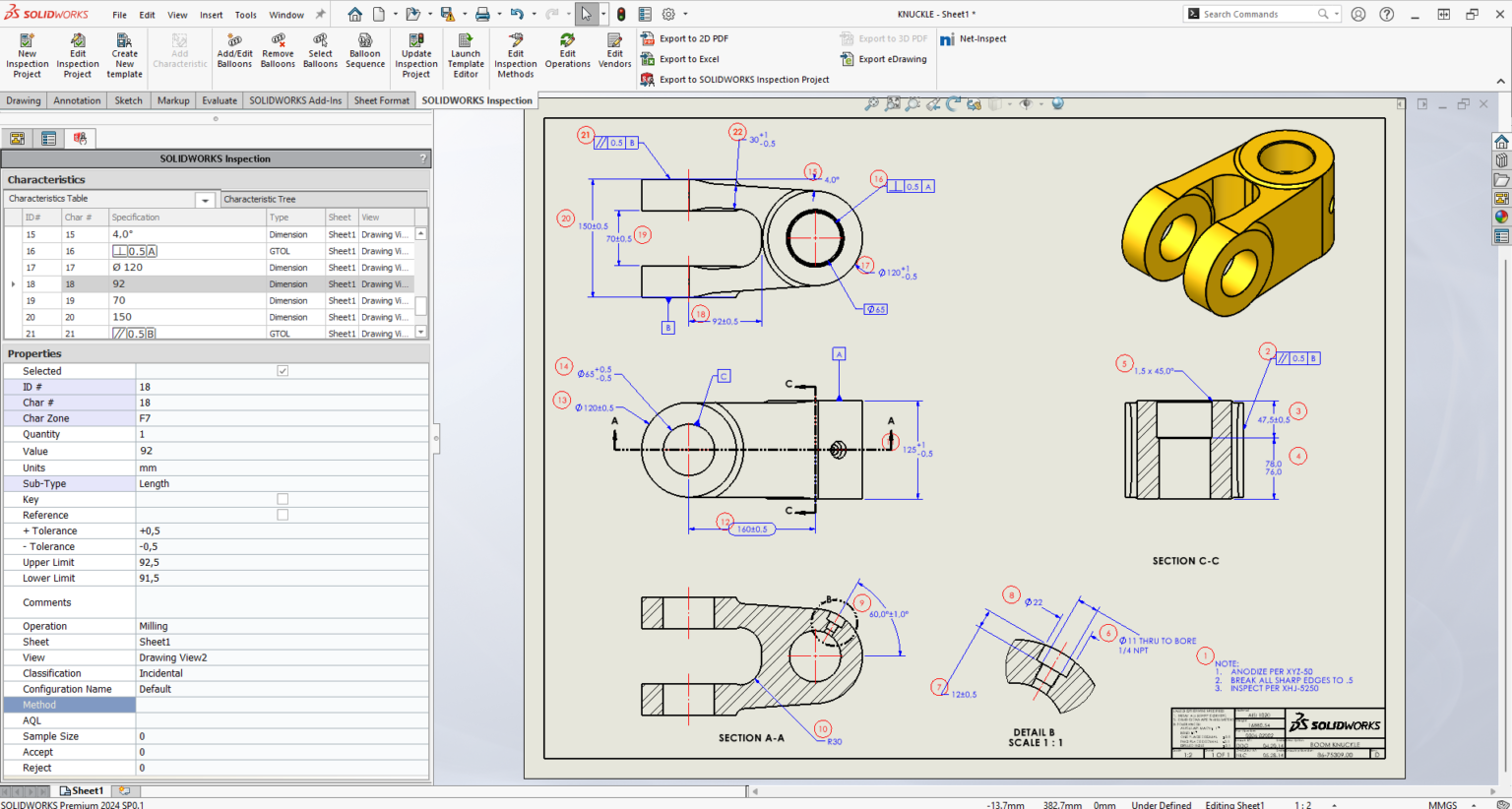Viewport: 1512px width, 809px height.
Task: Open Edit Inspection Methods
Action: point(515,54)
